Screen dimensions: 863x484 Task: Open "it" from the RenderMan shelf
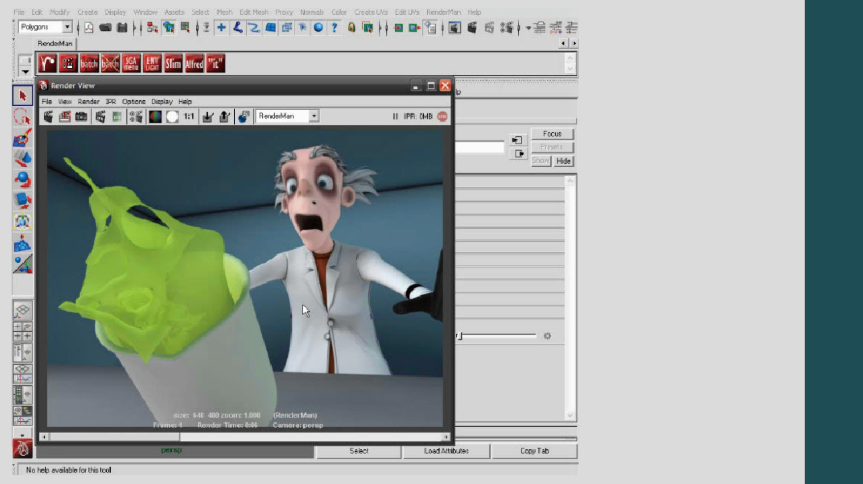point(215,63)
